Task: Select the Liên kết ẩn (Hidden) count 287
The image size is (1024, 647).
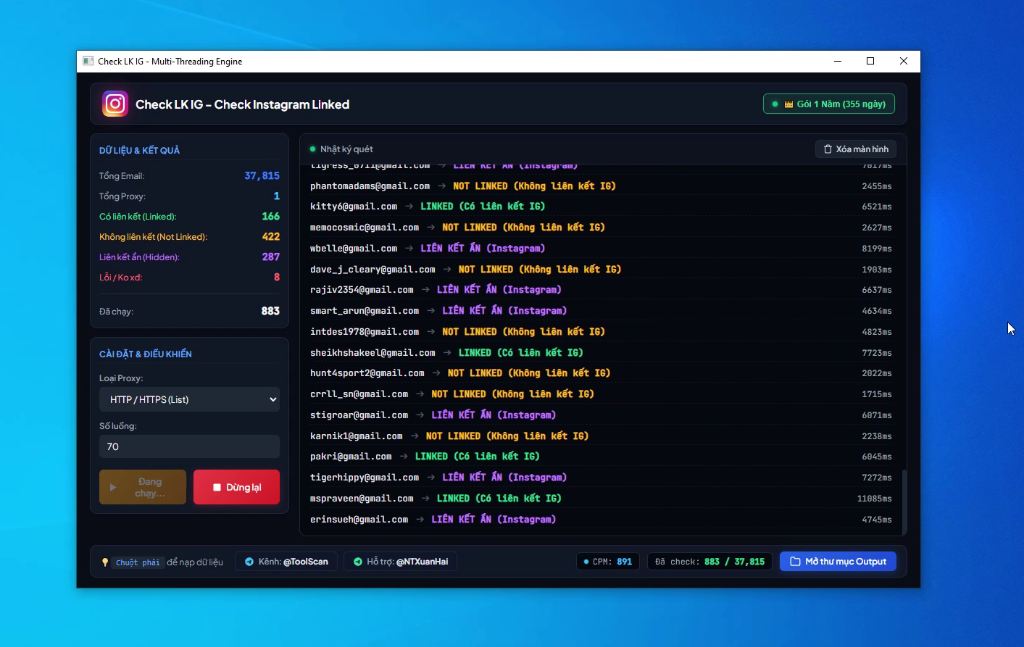Action: 270,257
